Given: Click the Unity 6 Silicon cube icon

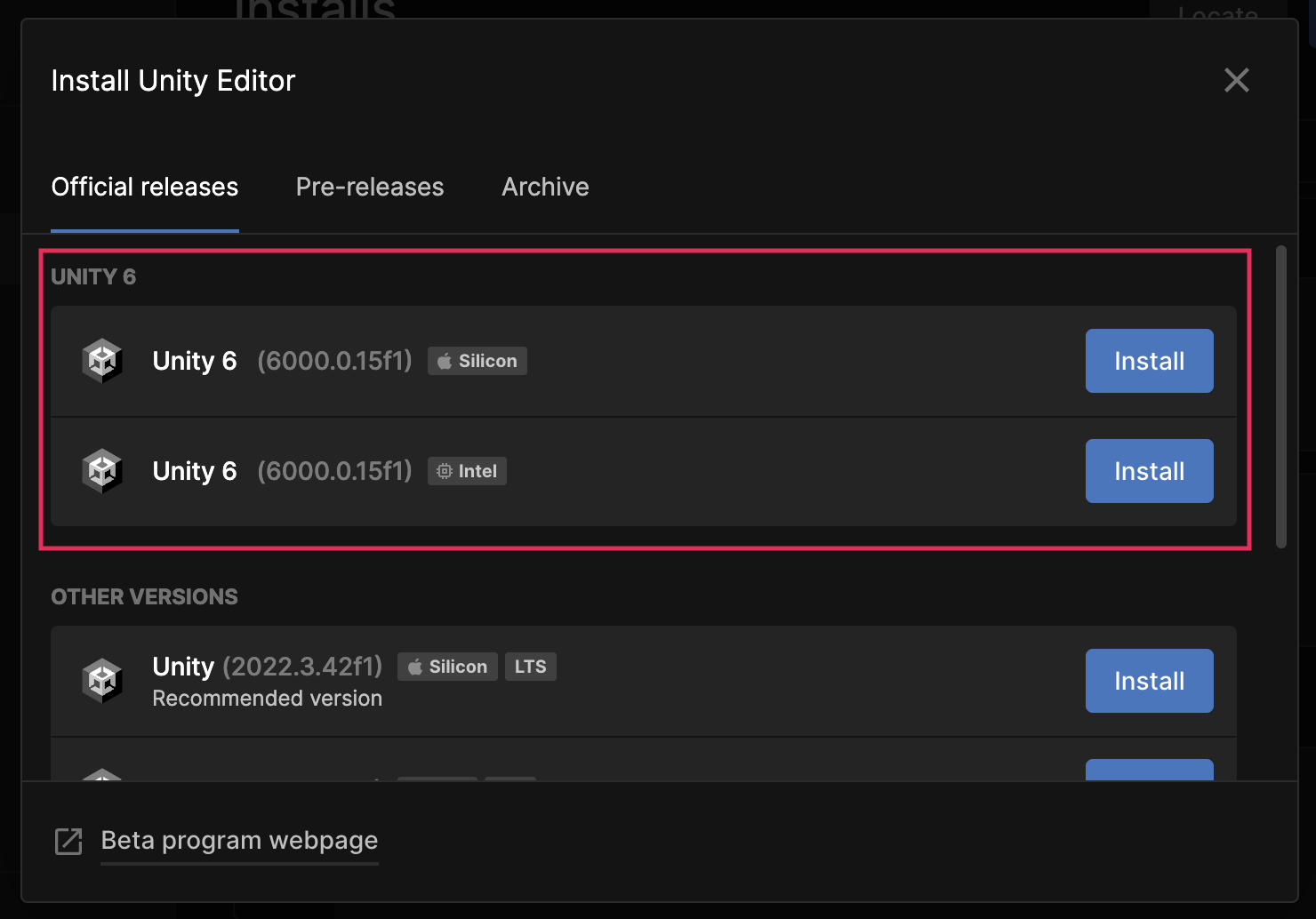Looking at the screenshot, I should tap(102, 361).
